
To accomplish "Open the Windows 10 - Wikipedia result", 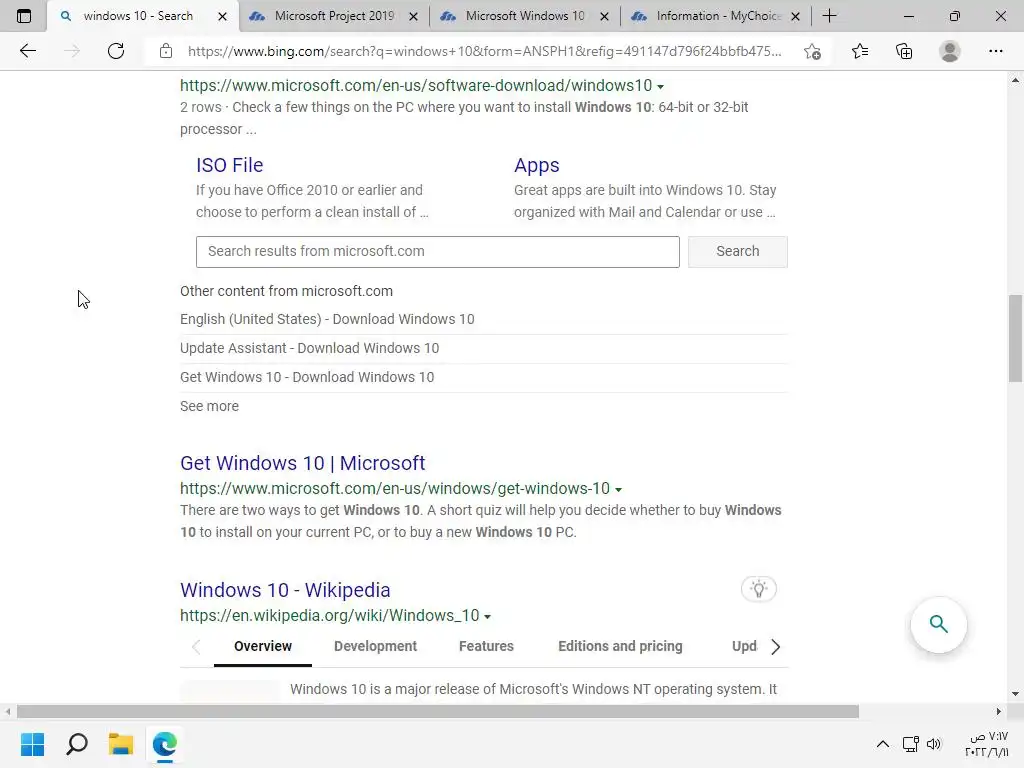I will coord(285,590).
